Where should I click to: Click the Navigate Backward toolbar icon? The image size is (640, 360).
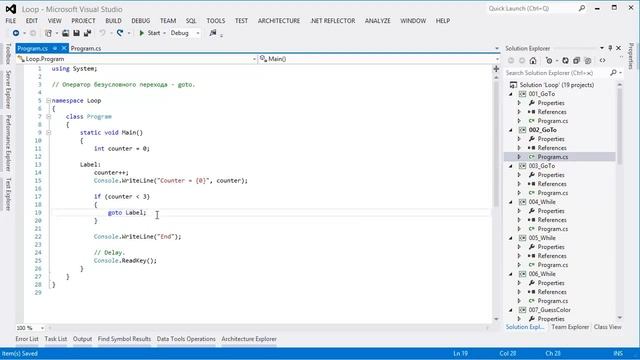point(16,33)
